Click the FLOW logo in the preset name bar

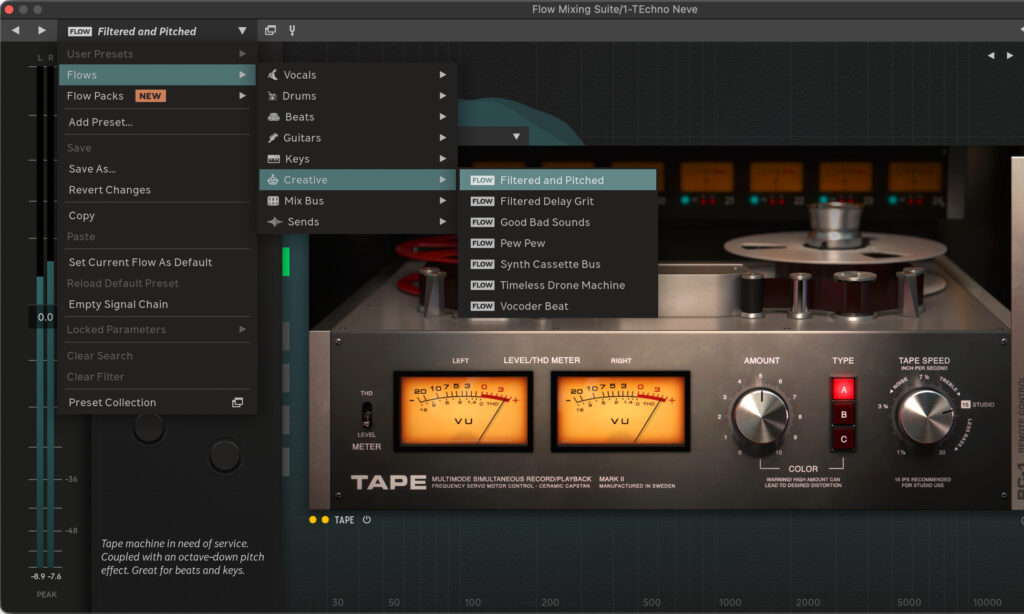coord(80,31)
